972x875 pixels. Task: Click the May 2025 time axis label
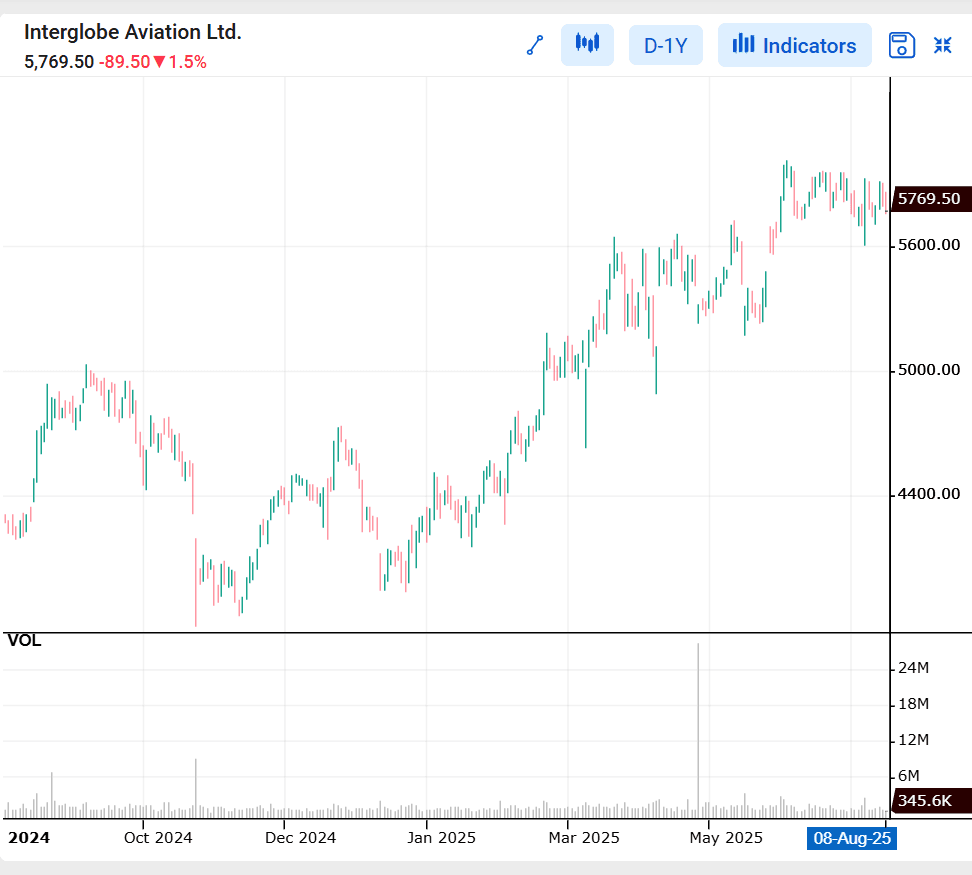[726, 838]
